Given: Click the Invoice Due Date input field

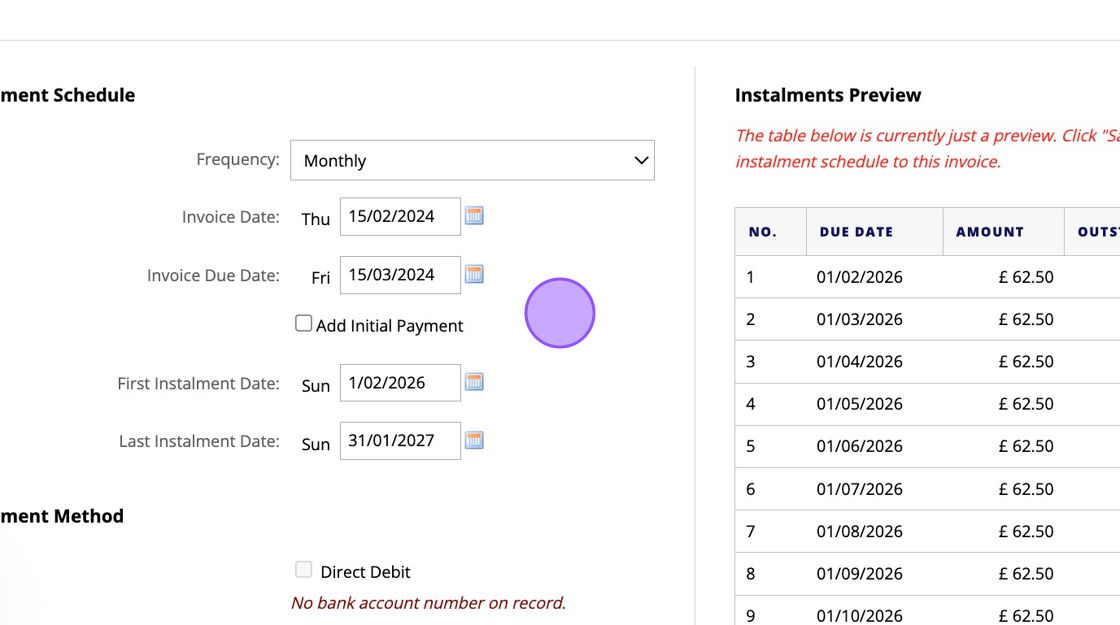Looking at the screenshot, I should click(400, 275).
